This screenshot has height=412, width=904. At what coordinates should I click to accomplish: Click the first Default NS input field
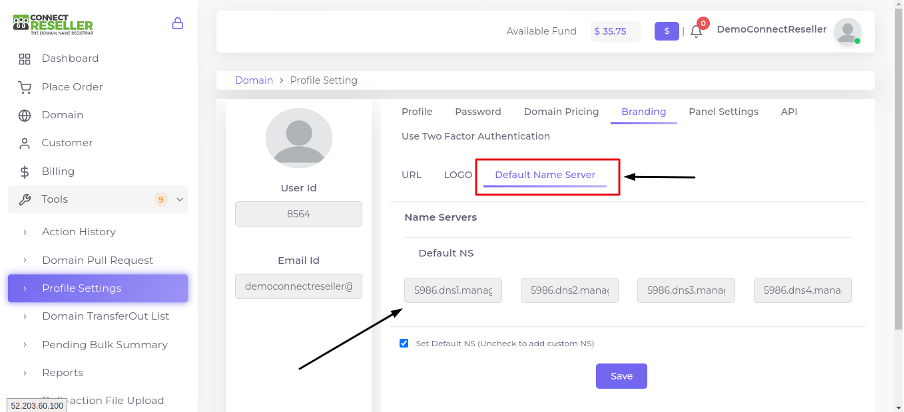pos(453,290)
